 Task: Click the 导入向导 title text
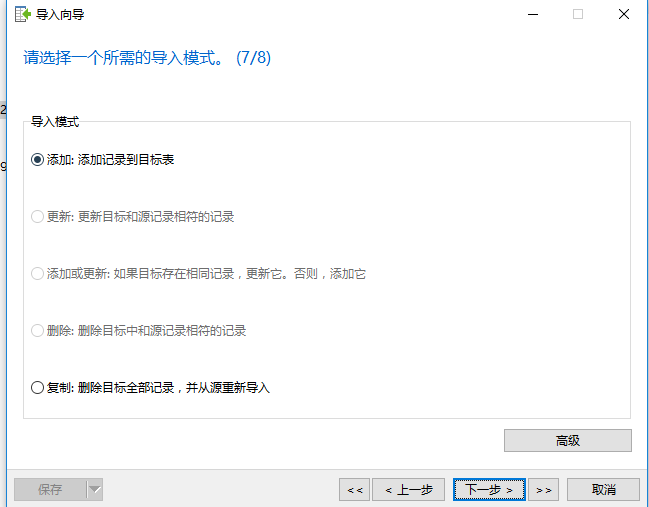tap(60, 15)
